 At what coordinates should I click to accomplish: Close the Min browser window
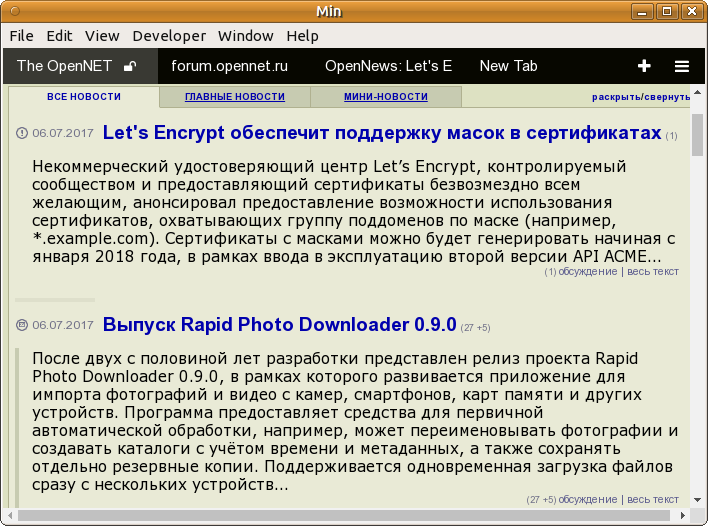click(691, 11)
